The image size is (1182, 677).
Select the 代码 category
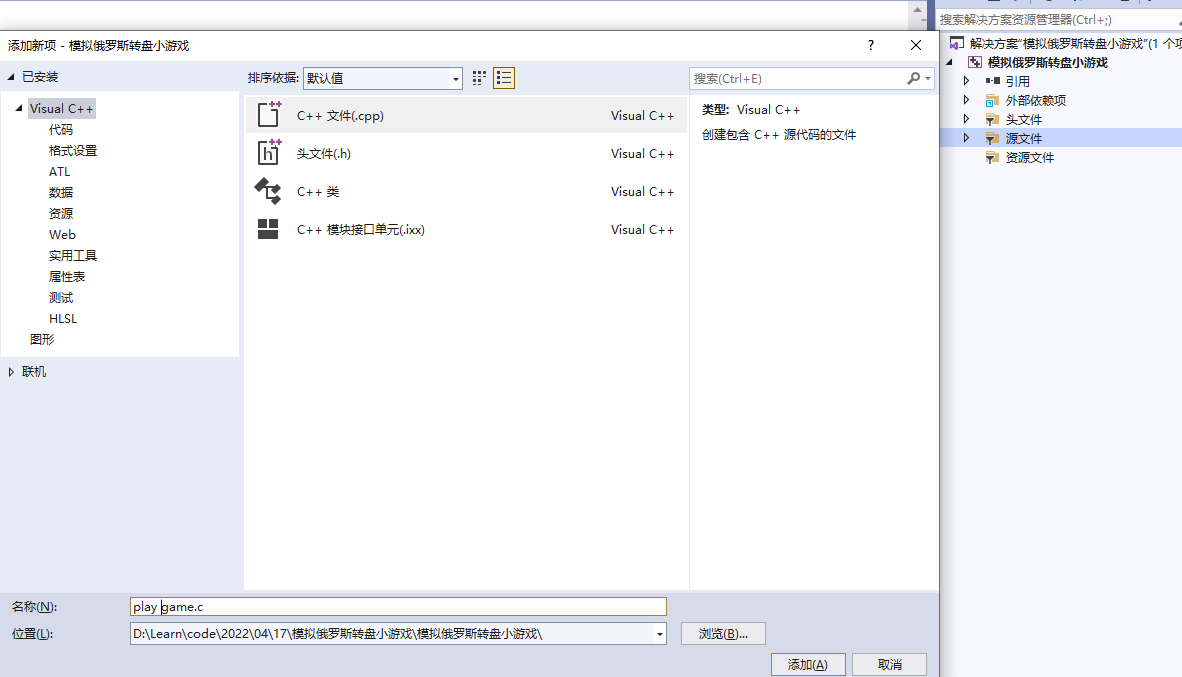point(61,130)
